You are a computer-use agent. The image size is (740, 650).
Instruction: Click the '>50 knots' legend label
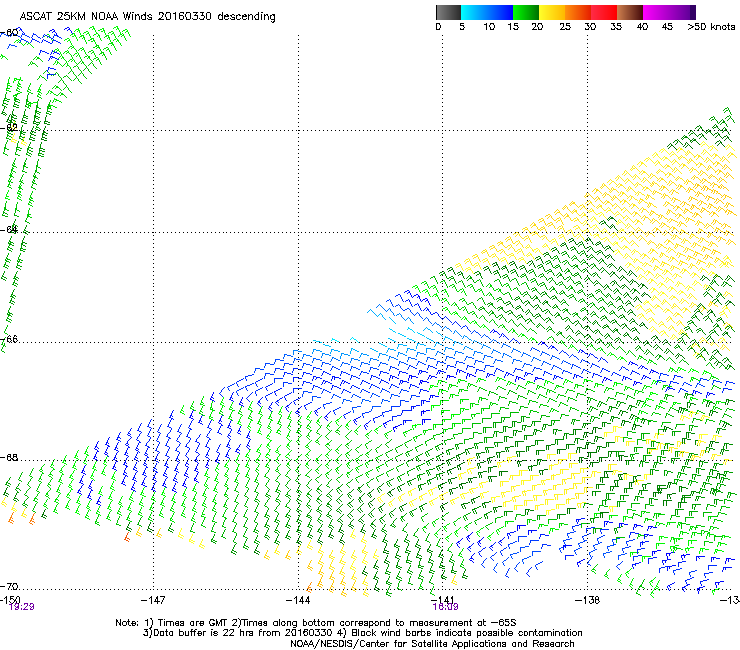tap(711, 27)
